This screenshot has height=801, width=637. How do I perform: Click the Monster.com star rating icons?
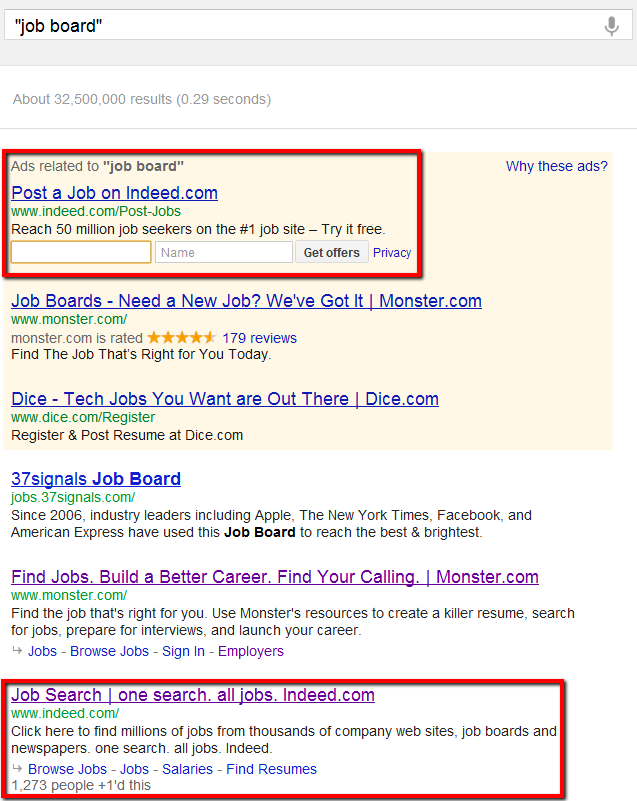181,338
